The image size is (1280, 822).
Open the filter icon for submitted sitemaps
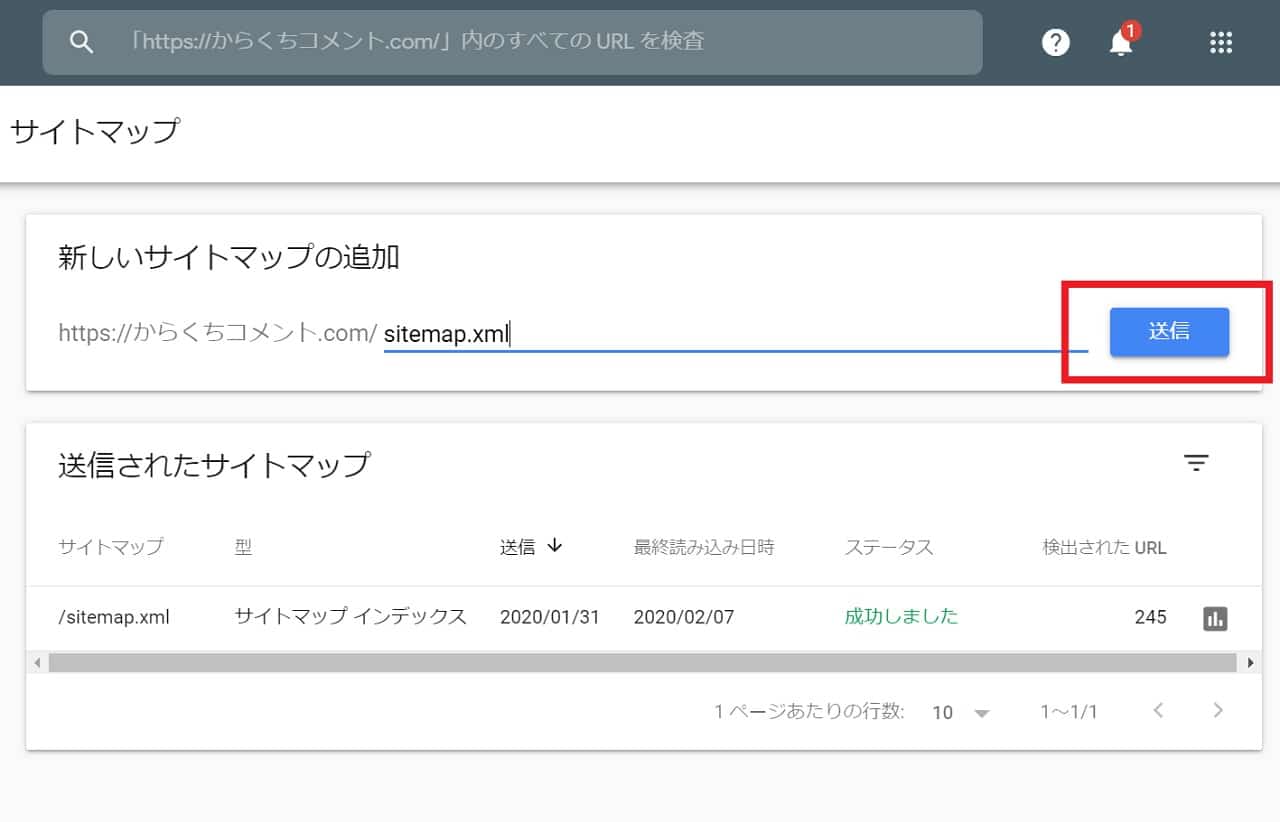click(1196, 463)
